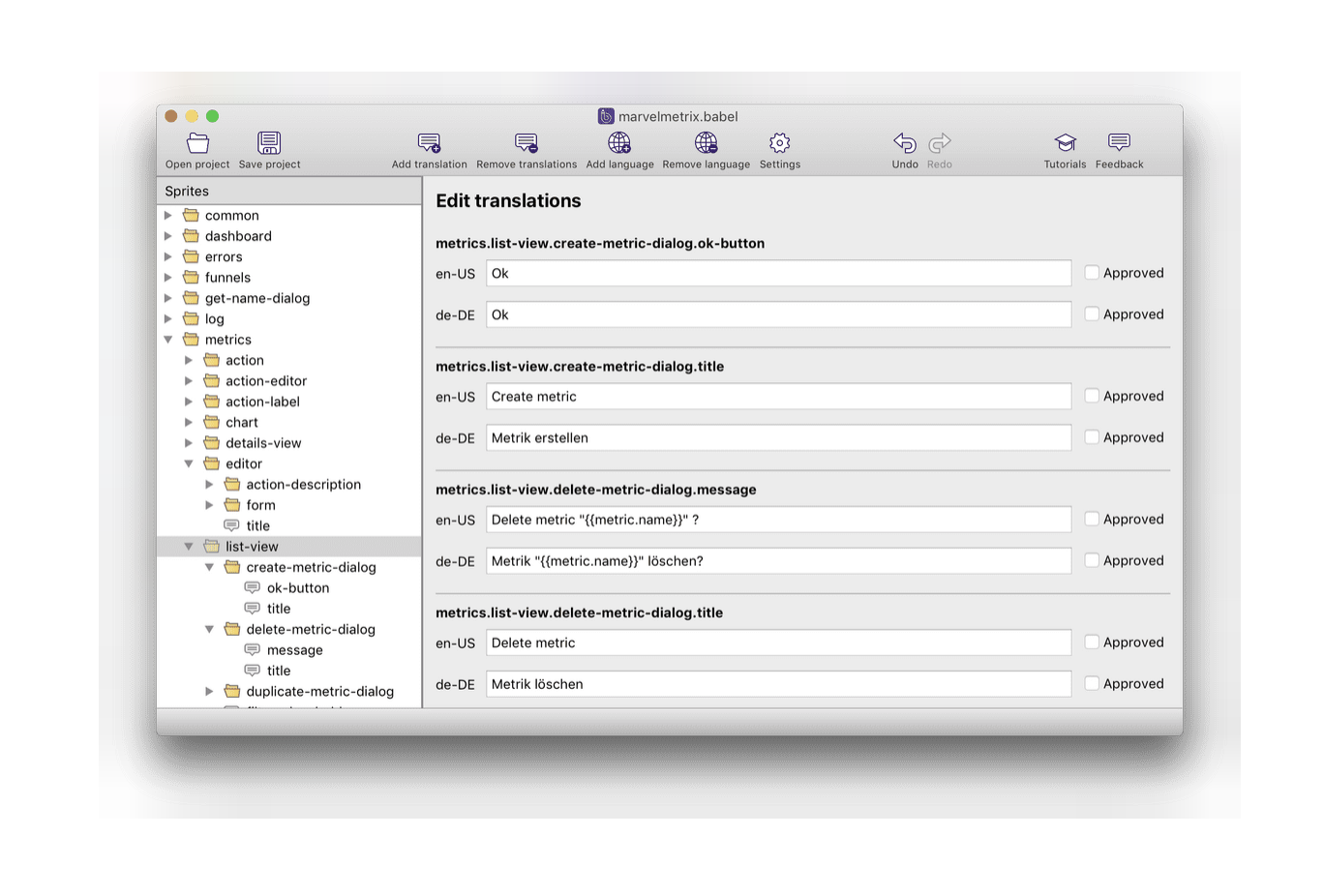Select the list-view tree item
This screenshot has height=896, width=1324.
289,547
